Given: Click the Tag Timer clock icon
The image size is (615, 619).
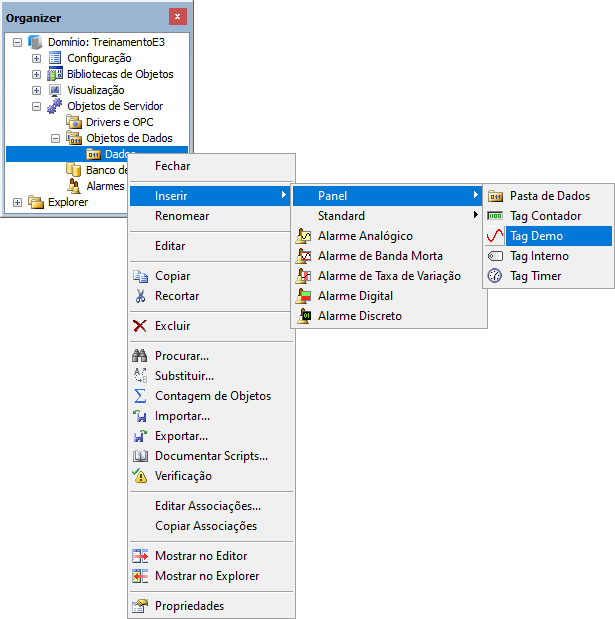Looking at the screenshot, I should tap(495, 276).
